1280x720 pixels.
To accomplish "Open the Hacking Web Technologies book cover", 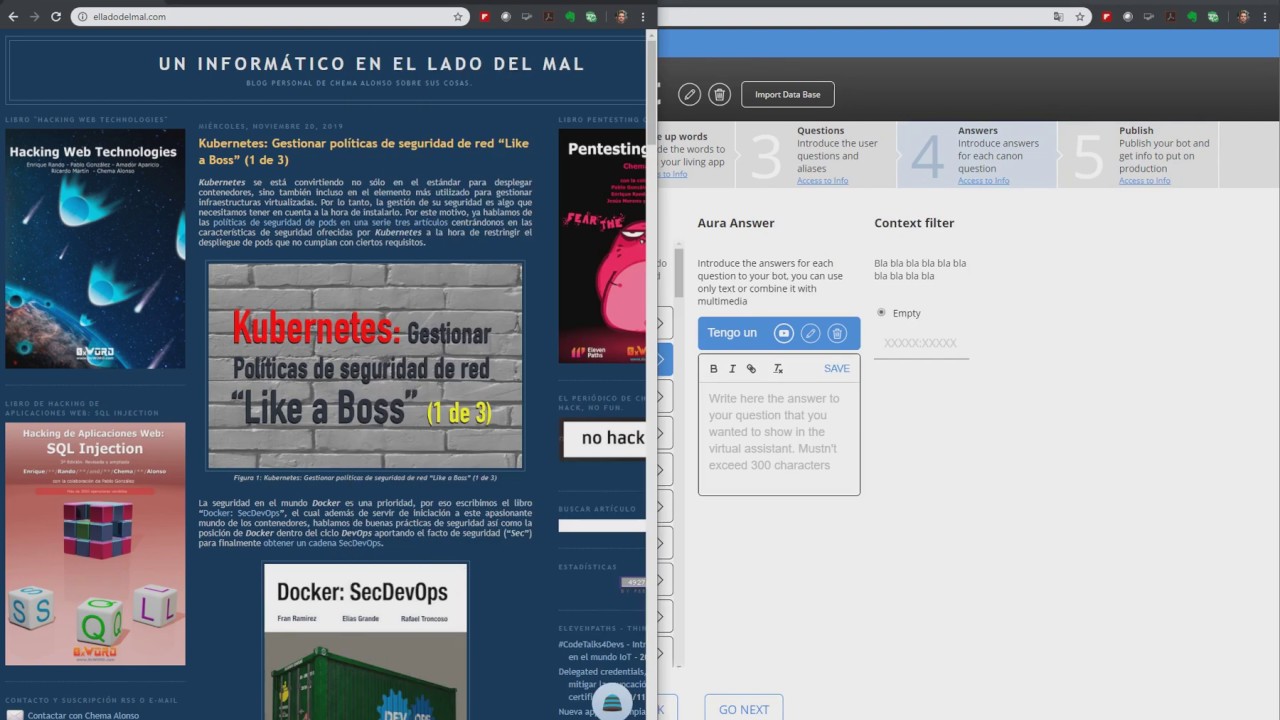I will point(95,249).
